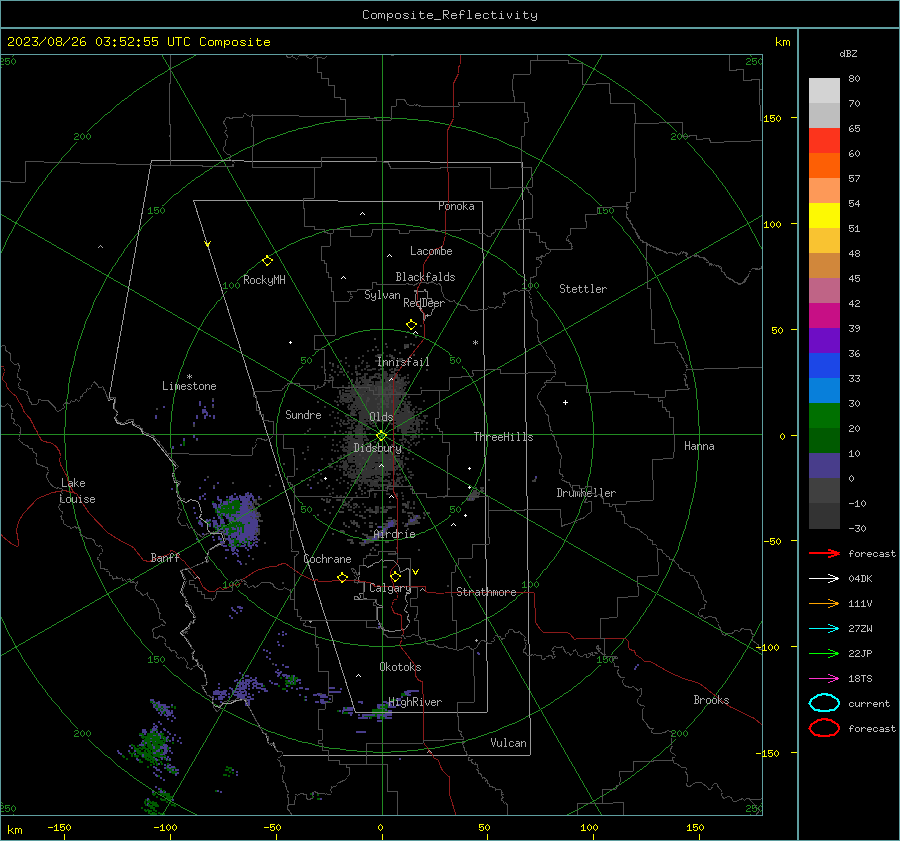
Task: Click the Didsbury city label
Action: [378, 448]
